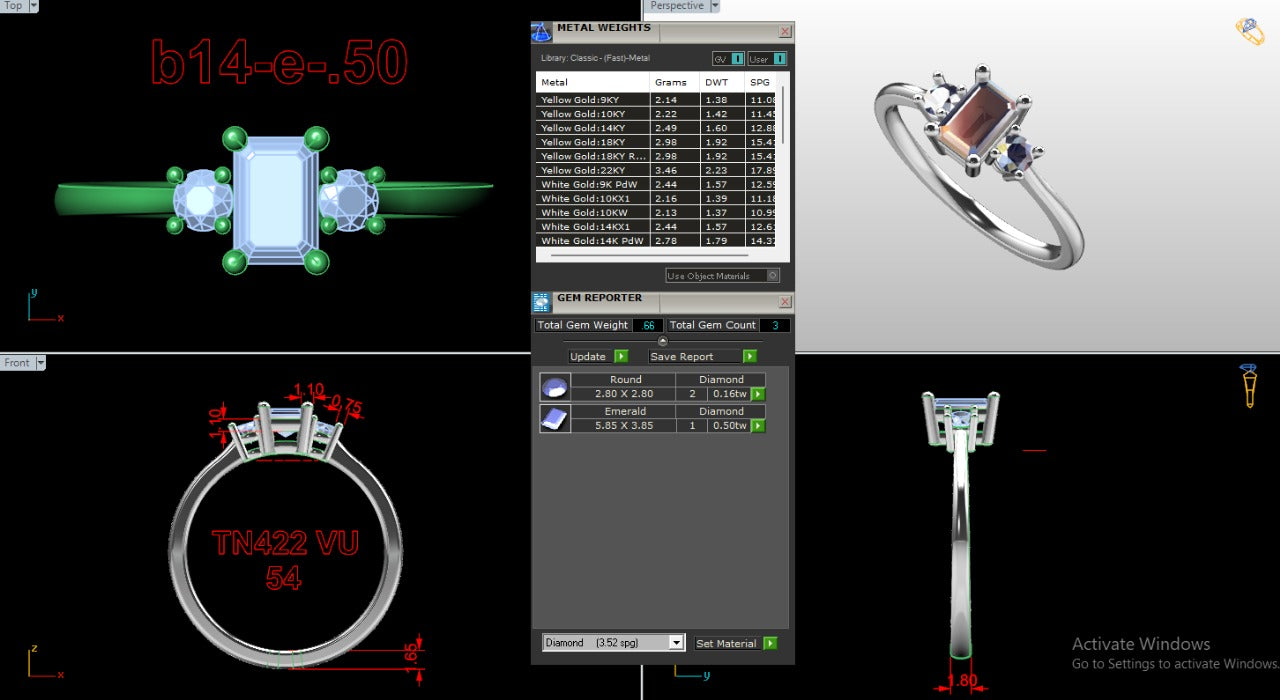Screen dimensions: 1280x700
Task: Click the 3.46 grams cell
Action: tap(675, 170)
